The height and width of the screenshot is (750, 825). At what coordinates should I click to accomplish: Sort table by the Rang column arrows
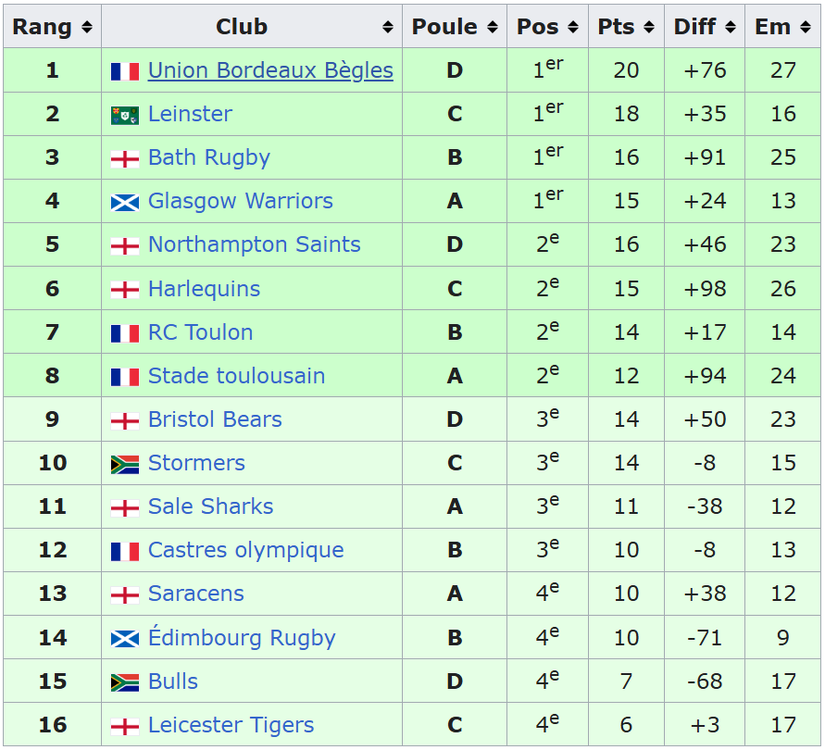click(87, 27)
